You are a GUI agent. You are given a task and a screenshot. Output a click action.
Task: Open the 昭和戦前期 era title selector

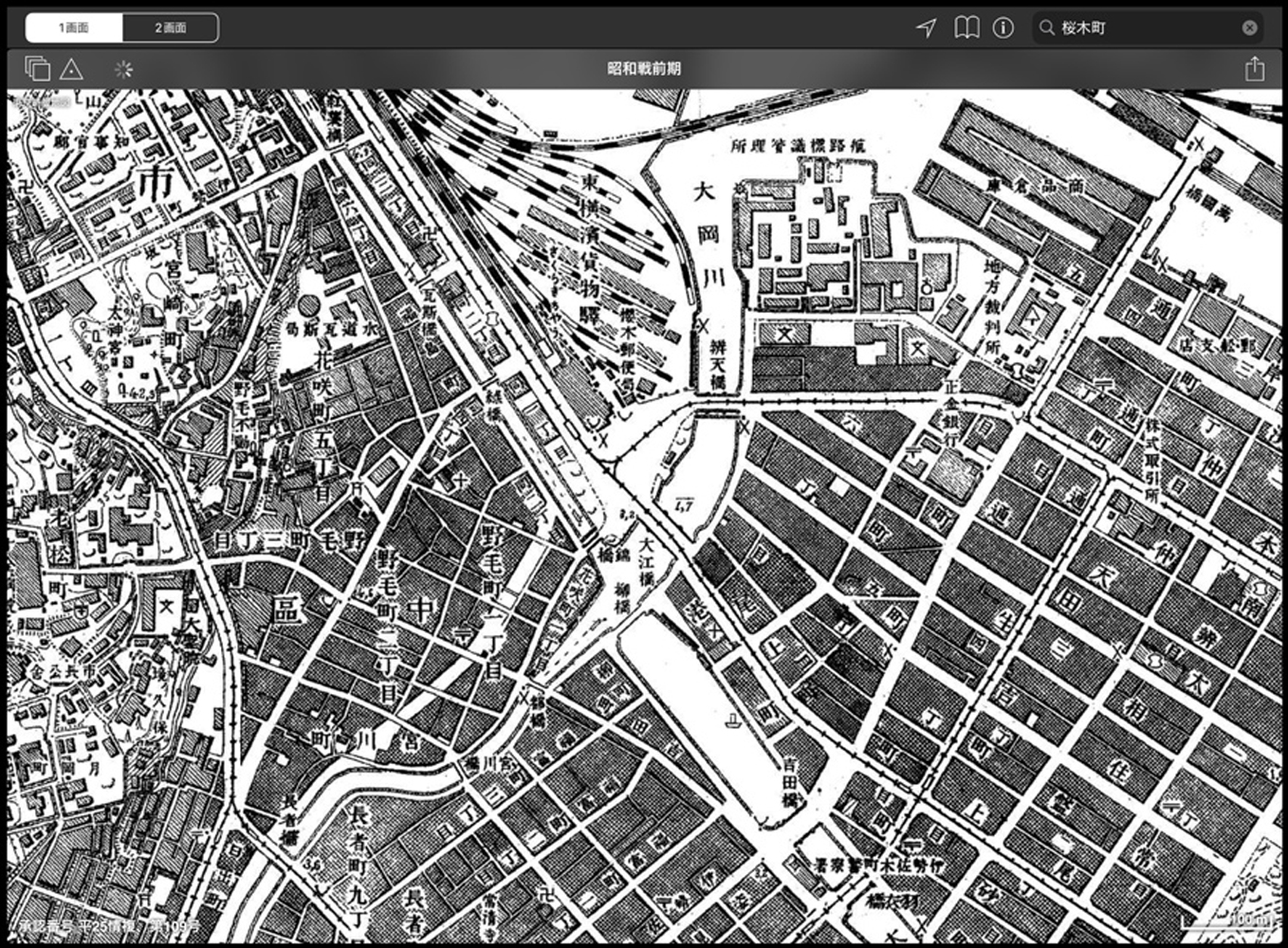(644, 68)
